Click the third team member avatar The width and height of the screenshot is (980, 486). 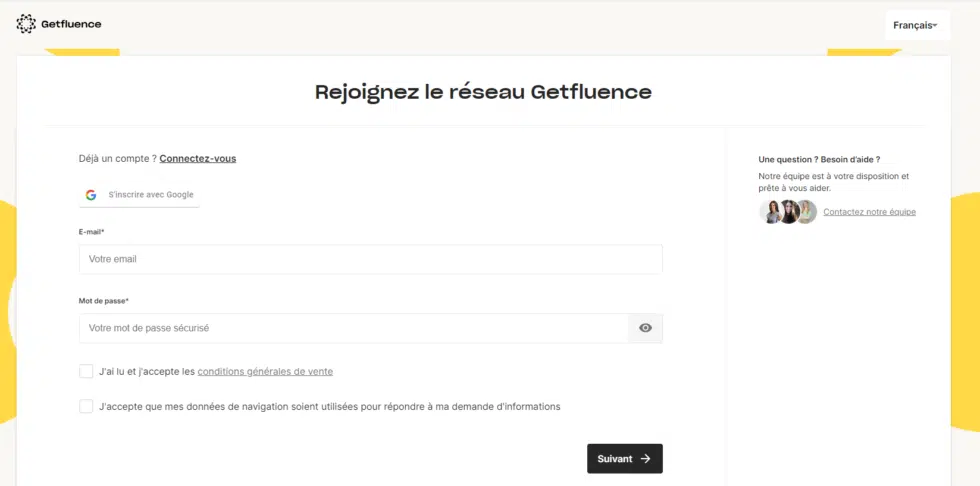[807, 212]
